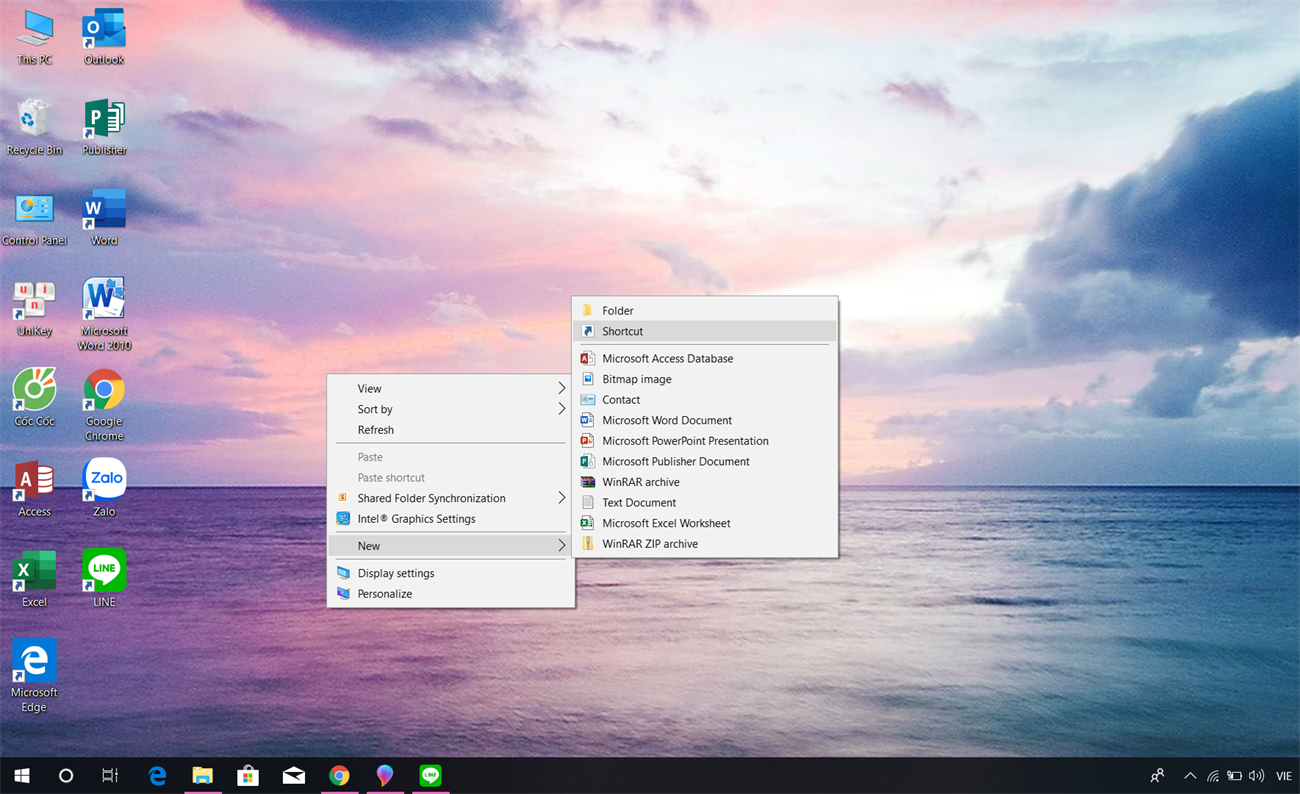Select UniKey desktop shortcut
Screen dimensions: 1300x794
(x=34, y=308)
